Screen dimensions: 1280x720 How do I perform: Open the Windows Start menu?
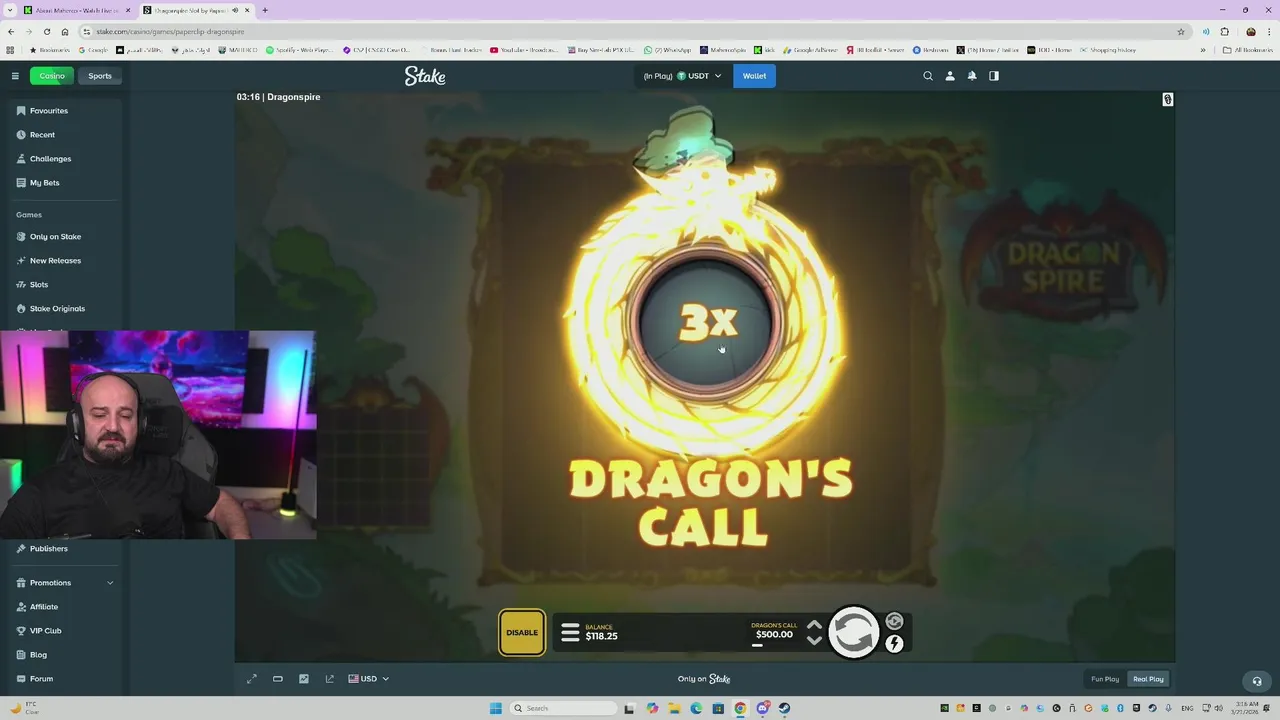tap(496, 708)
